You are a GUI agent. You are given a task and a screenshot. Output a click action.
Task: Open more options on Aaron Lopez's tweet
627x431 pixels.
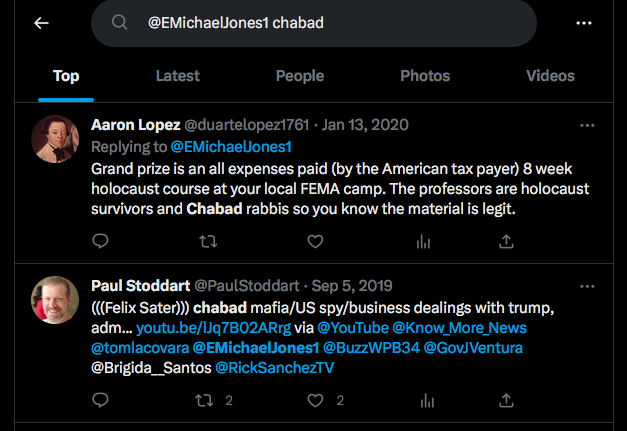click(x=588, y=125)
